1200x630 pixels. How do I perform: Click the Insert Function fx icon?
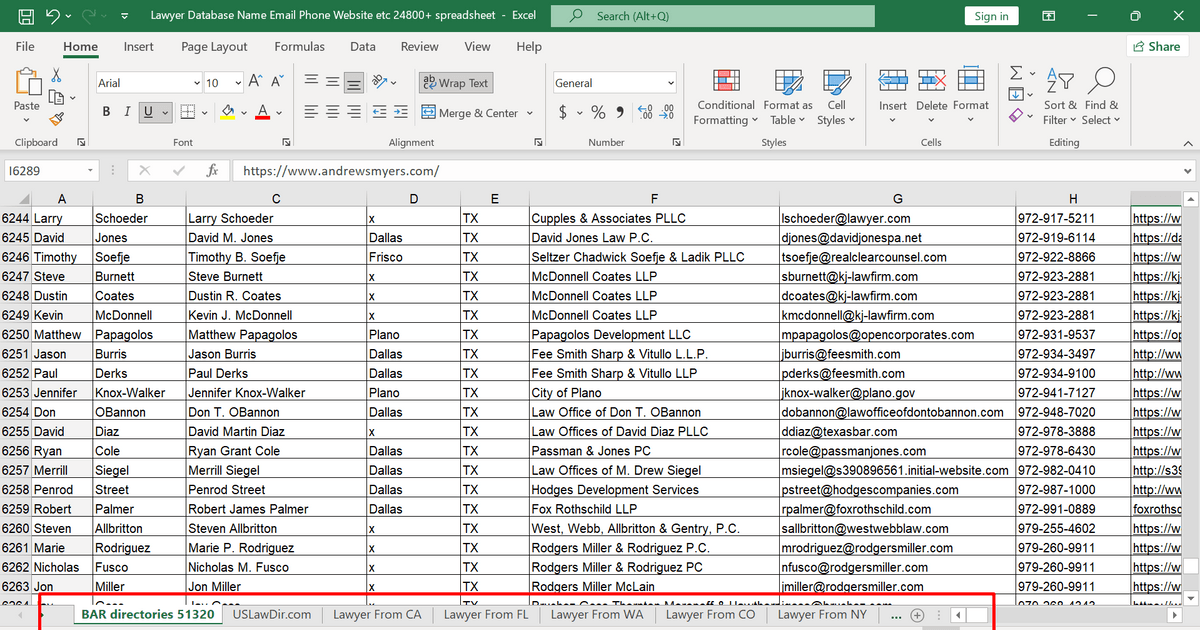(x=211, y=171)
